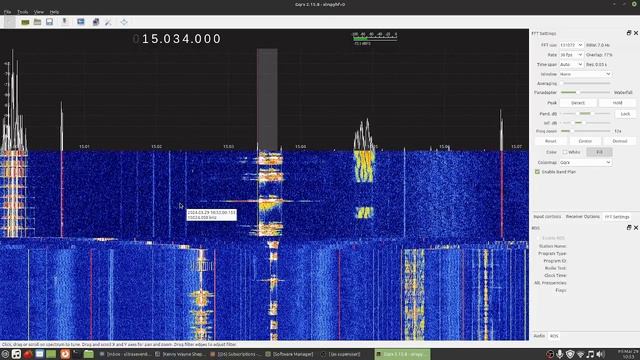Click the 15.034.000 frequency display
Screen dimensions: 640x360
click(177, 39)
